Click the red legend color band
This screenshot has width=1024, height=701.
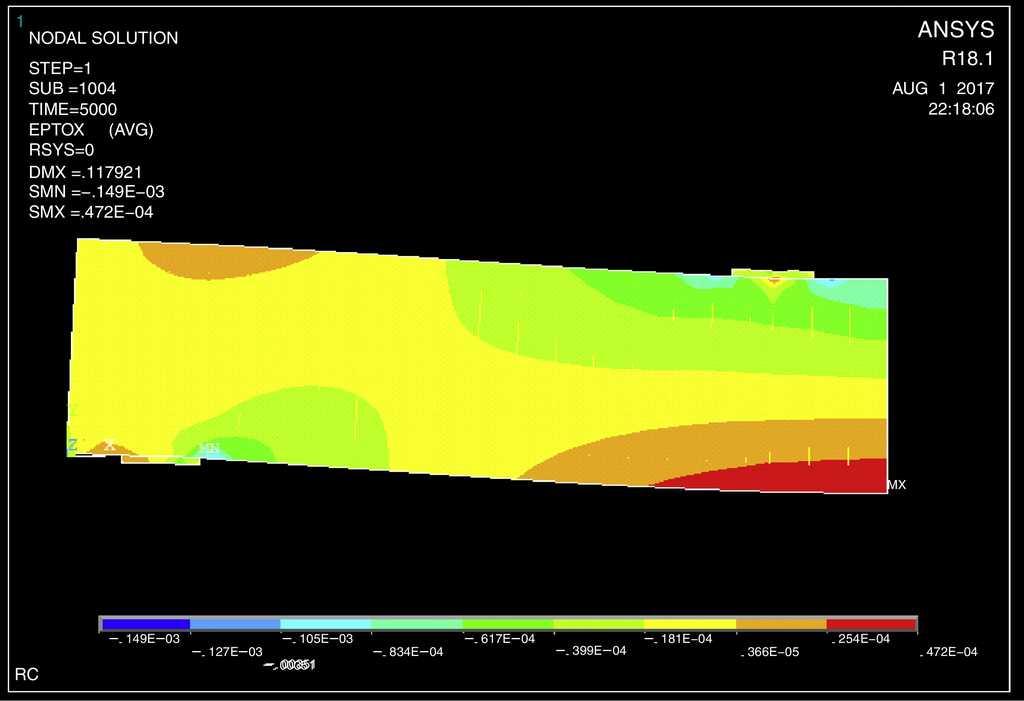tap(871, 624)
